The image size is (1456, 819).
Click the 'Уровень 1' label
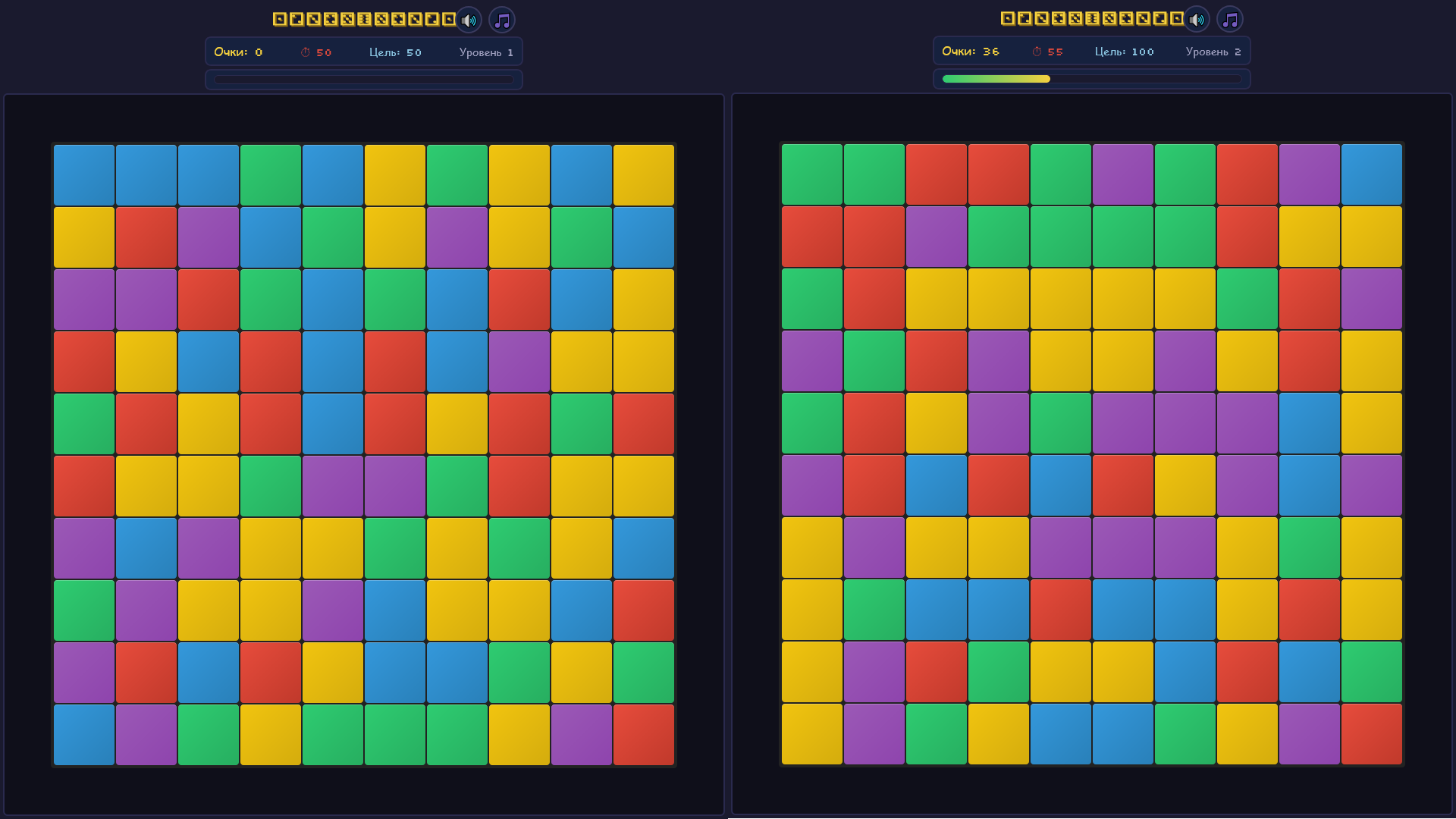(x=486, y=52)
